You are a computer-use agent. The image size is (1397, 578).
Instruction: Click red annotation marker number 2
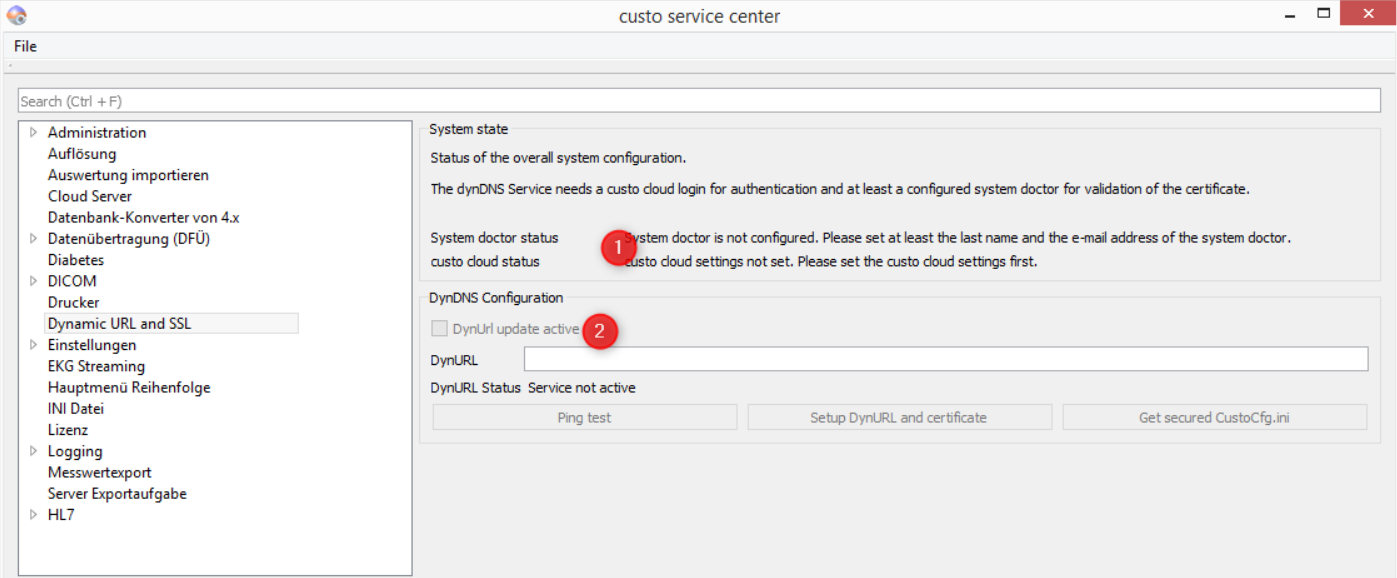pyautogui.click(x=600, y=331)
